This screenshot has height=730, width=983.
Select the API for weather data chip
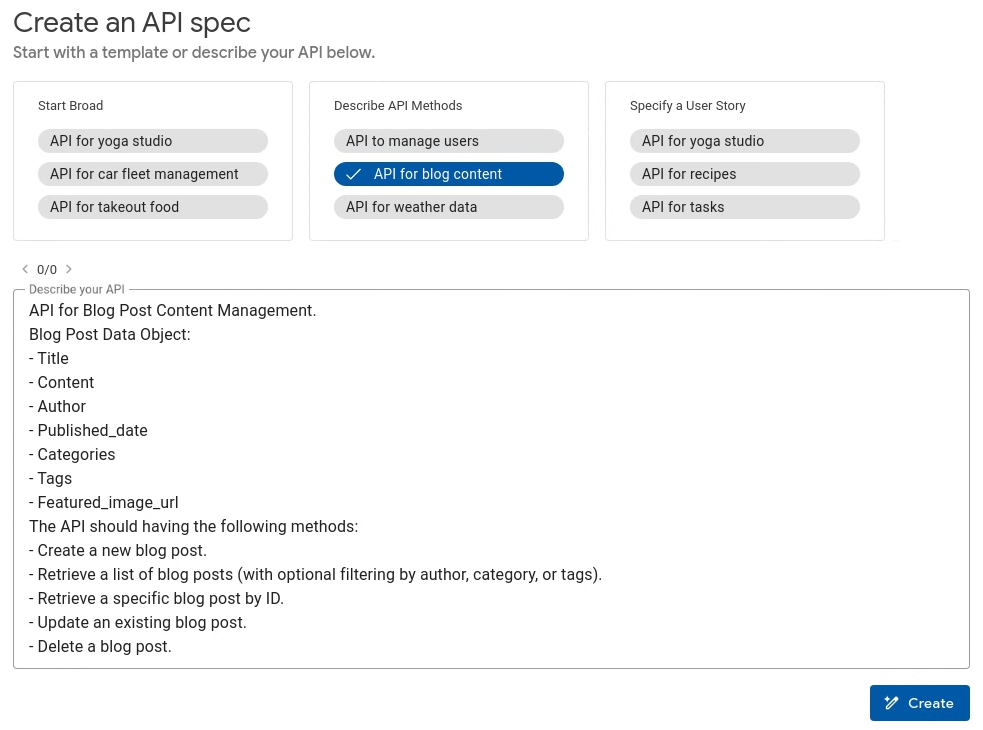pyautogui.click(x=449, y=207)
